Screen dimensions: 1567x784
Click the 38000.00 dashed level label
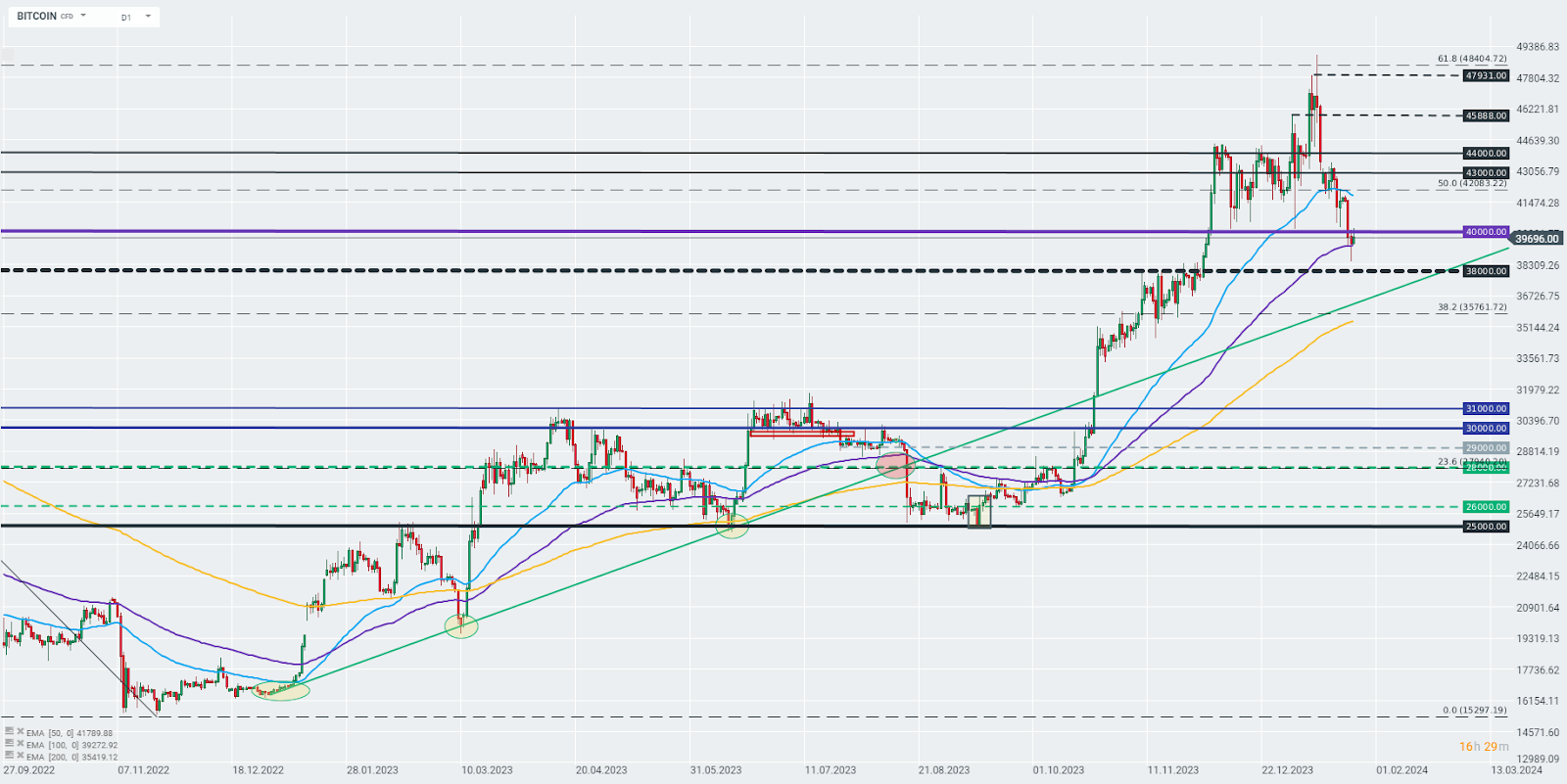tap(1486, 271)
